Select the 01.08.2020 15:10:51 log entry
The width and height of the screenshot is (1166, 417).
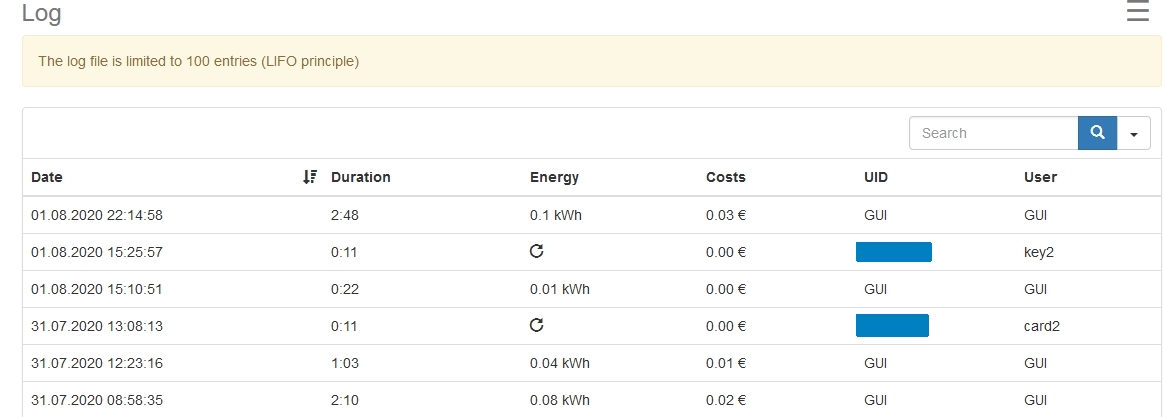coord(97,289)
